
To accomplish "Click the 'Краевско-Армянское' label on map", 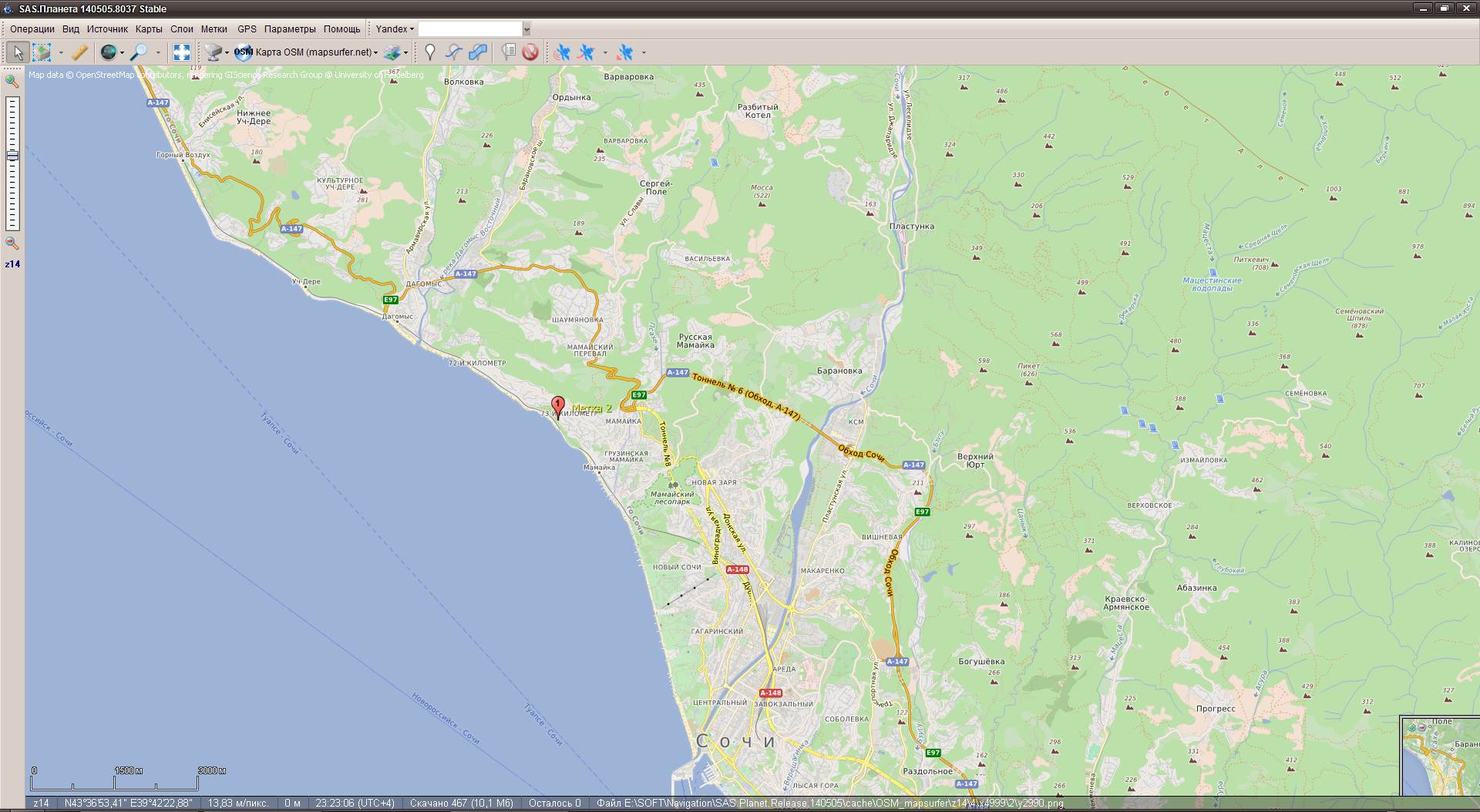I will point(1126,603).
